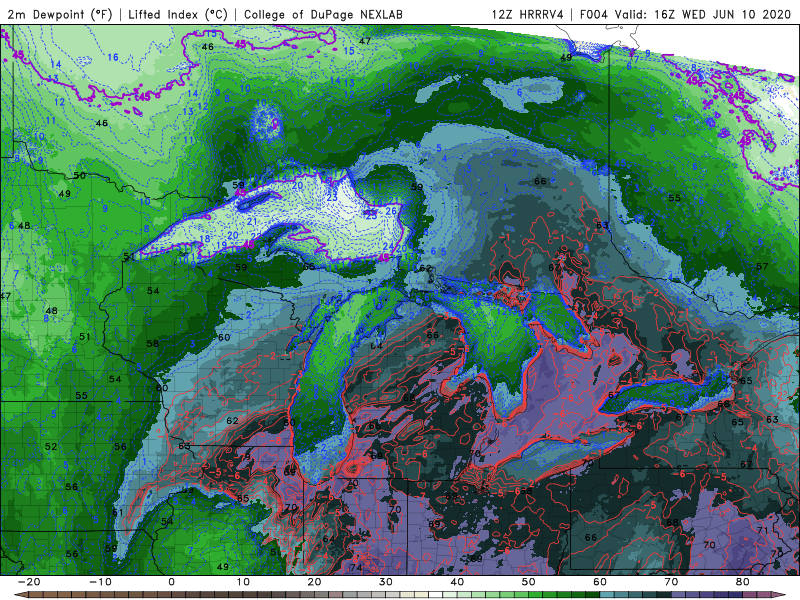Click the black '57' dewpoint value

(x=762, y=266)
